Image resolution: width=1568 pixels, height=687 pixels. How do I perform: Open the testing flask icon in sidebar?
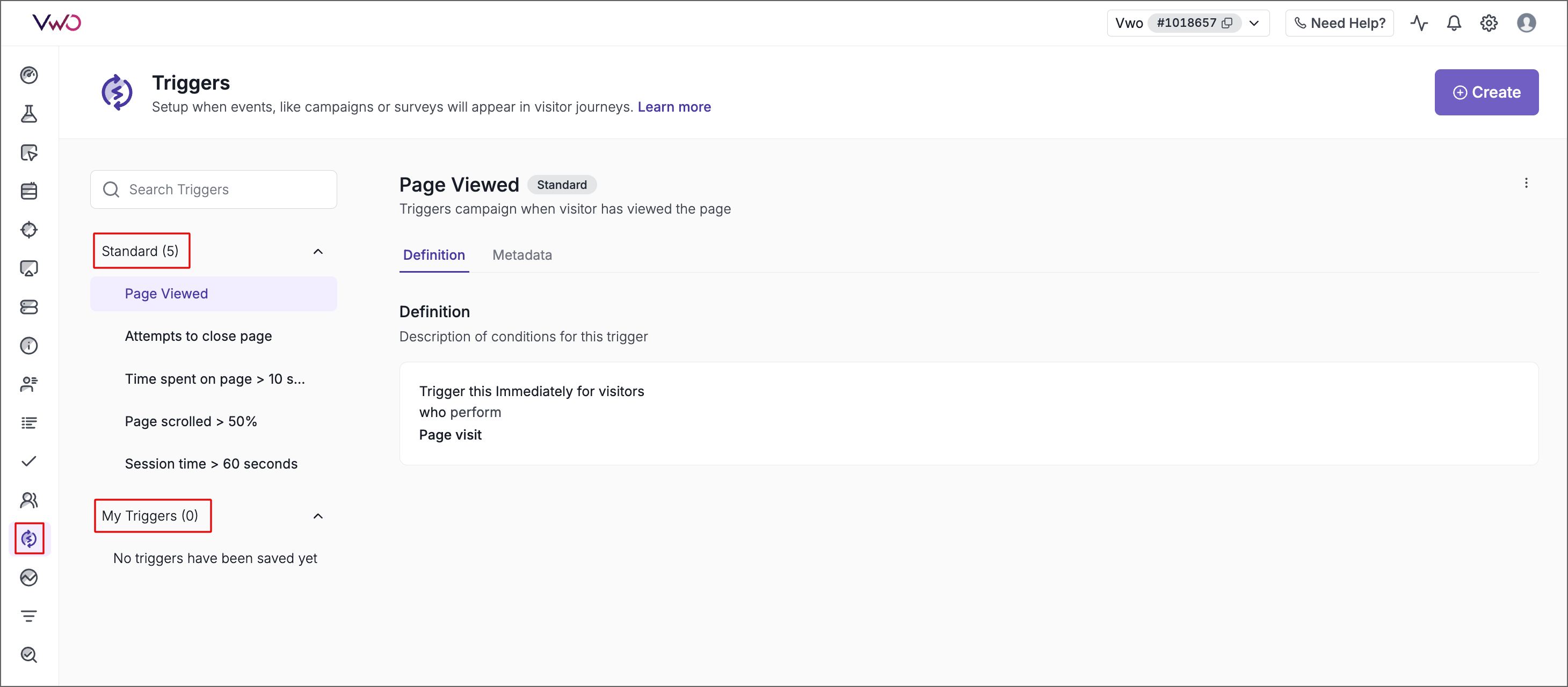pyautogui.click(x=28, y=114)
